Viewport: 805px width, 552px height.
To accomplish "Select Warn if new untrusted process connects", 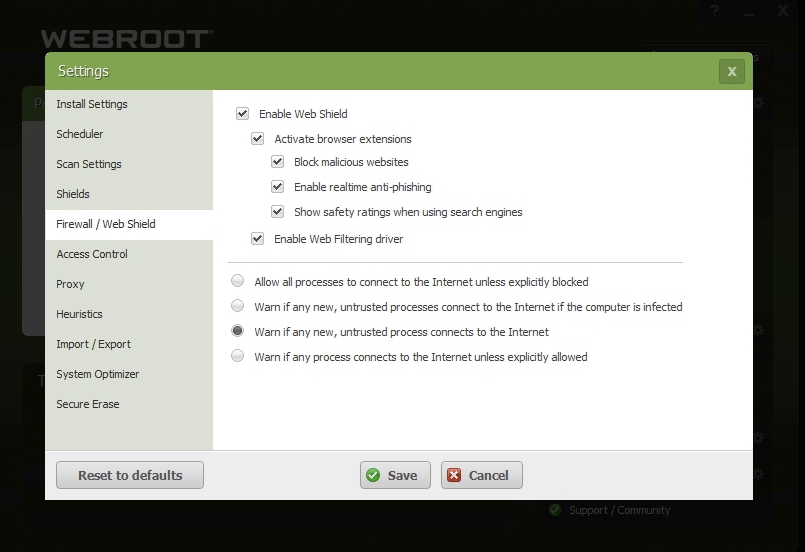I will (237, 331).
